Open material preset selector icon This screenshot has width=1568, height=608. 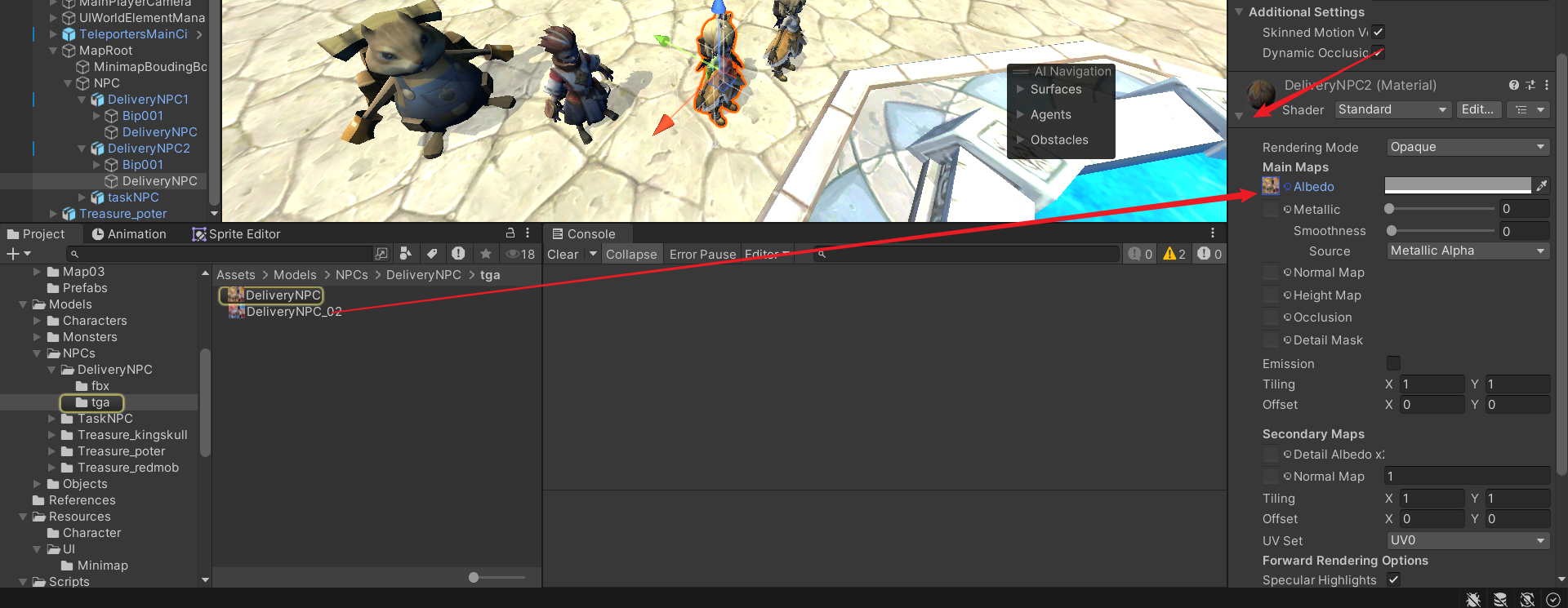pos(1530,85)
